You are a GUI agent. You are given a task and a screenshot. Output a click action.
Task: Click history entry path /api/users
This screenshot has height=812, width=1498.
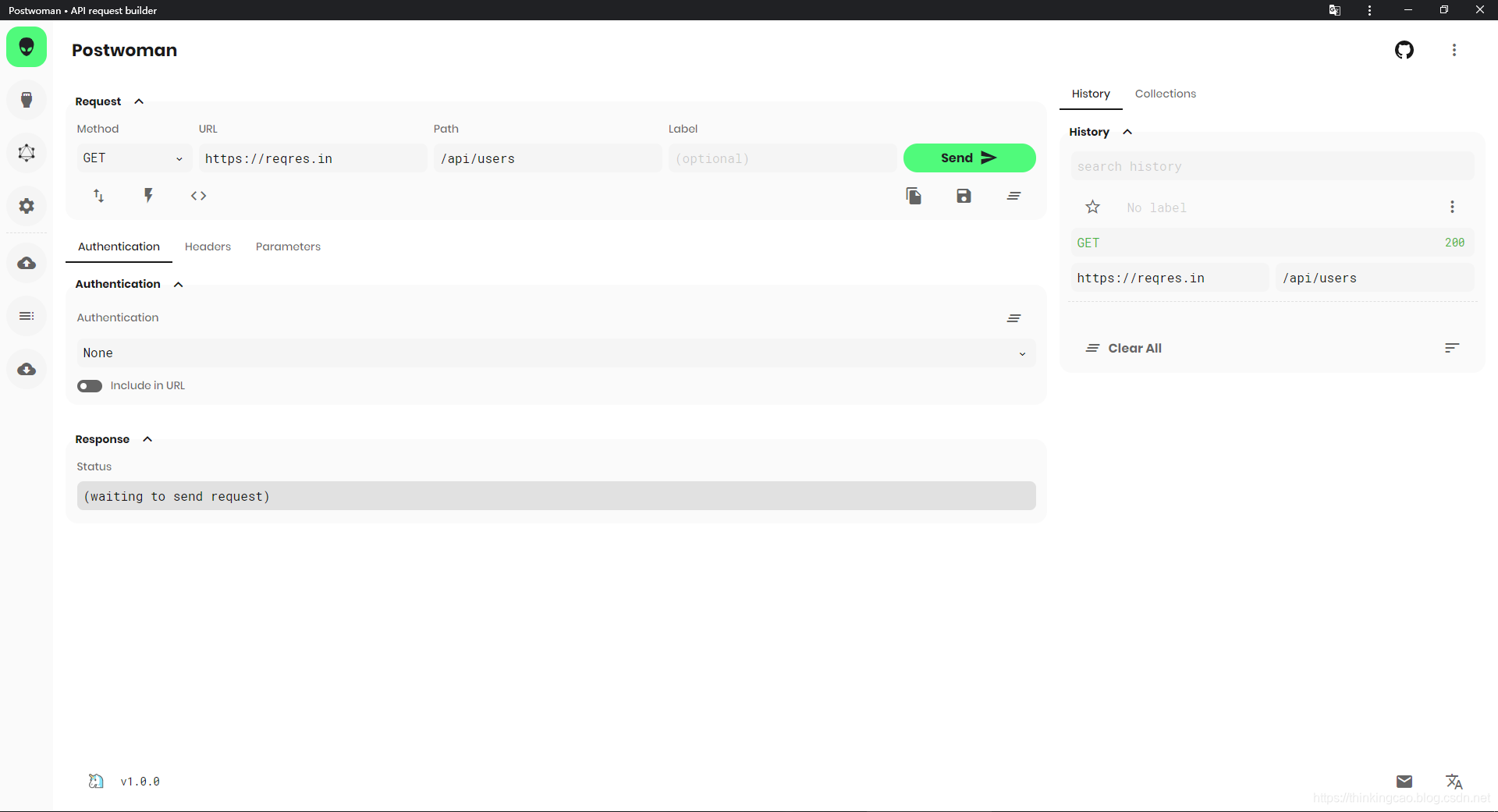1375,278
